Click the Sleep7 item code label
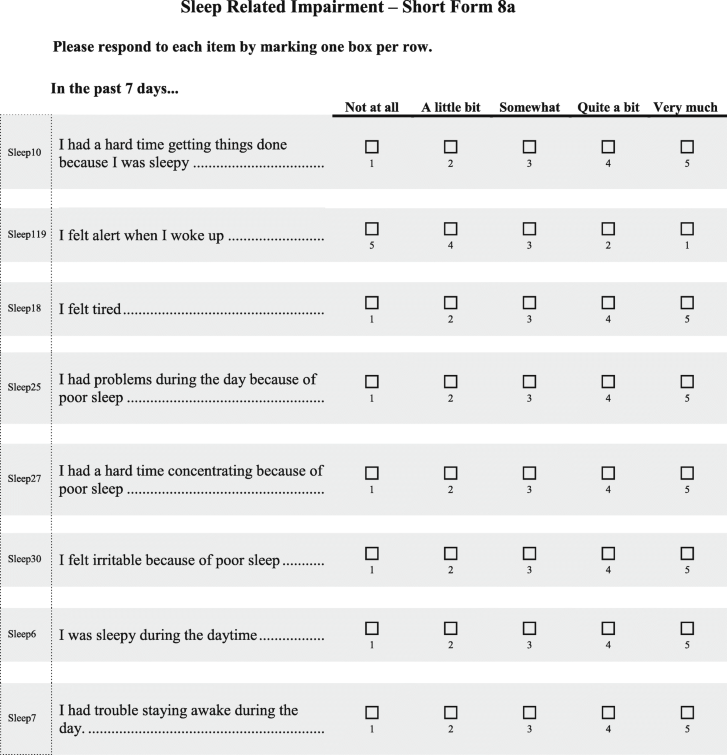This screenshot has height=755, width=727. tap(24, 718)
